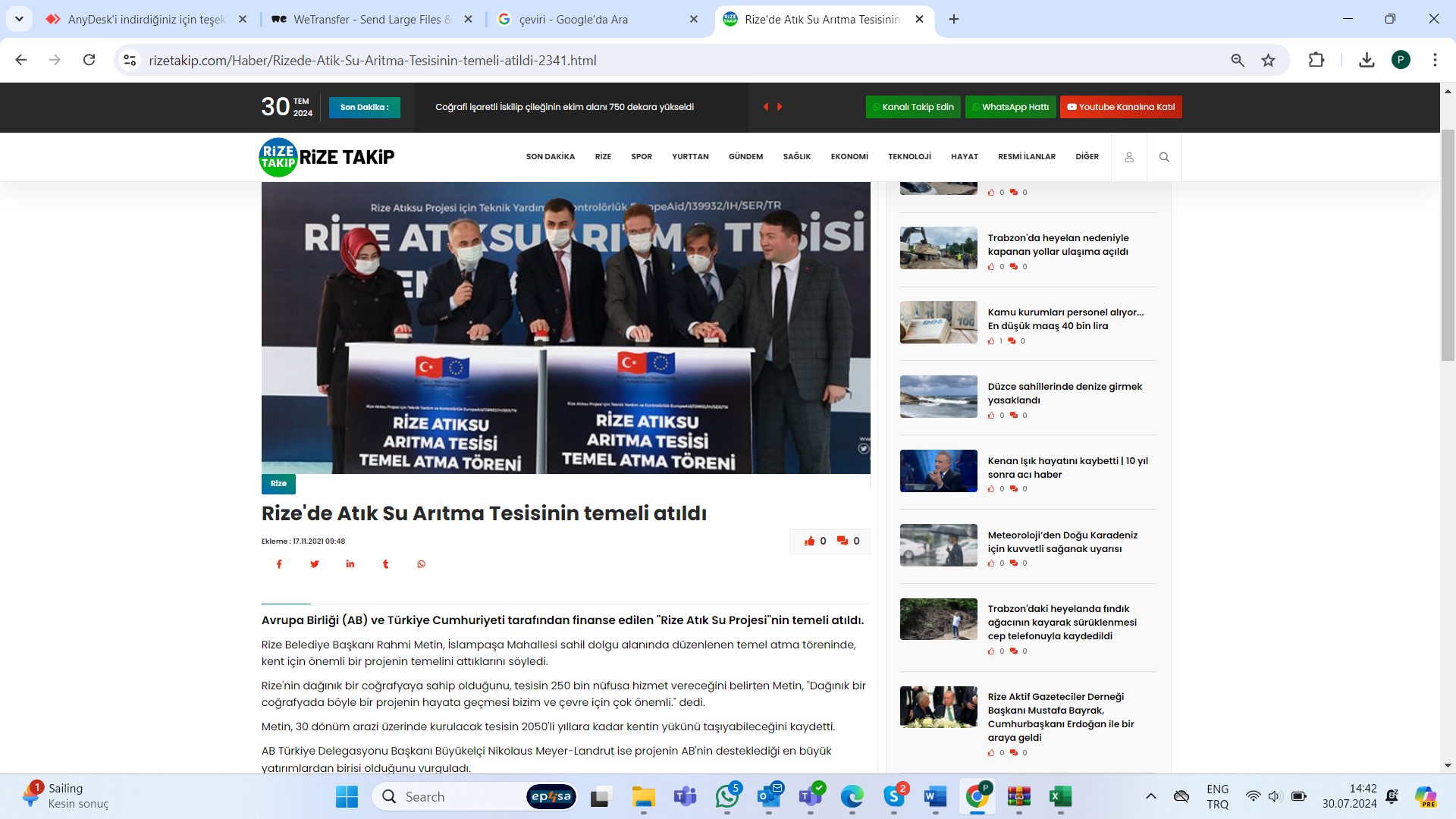
Task: Open SON DAKİKA menu item
Action: [x=551, y=157]
